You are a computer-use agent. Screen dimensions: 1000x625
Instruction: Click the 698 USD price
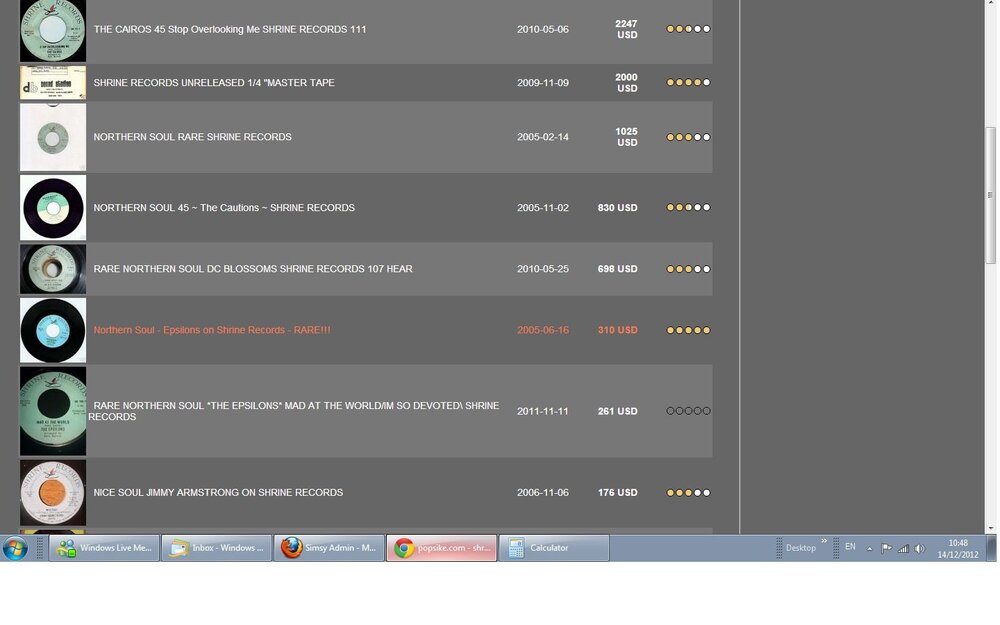(617, 269)
